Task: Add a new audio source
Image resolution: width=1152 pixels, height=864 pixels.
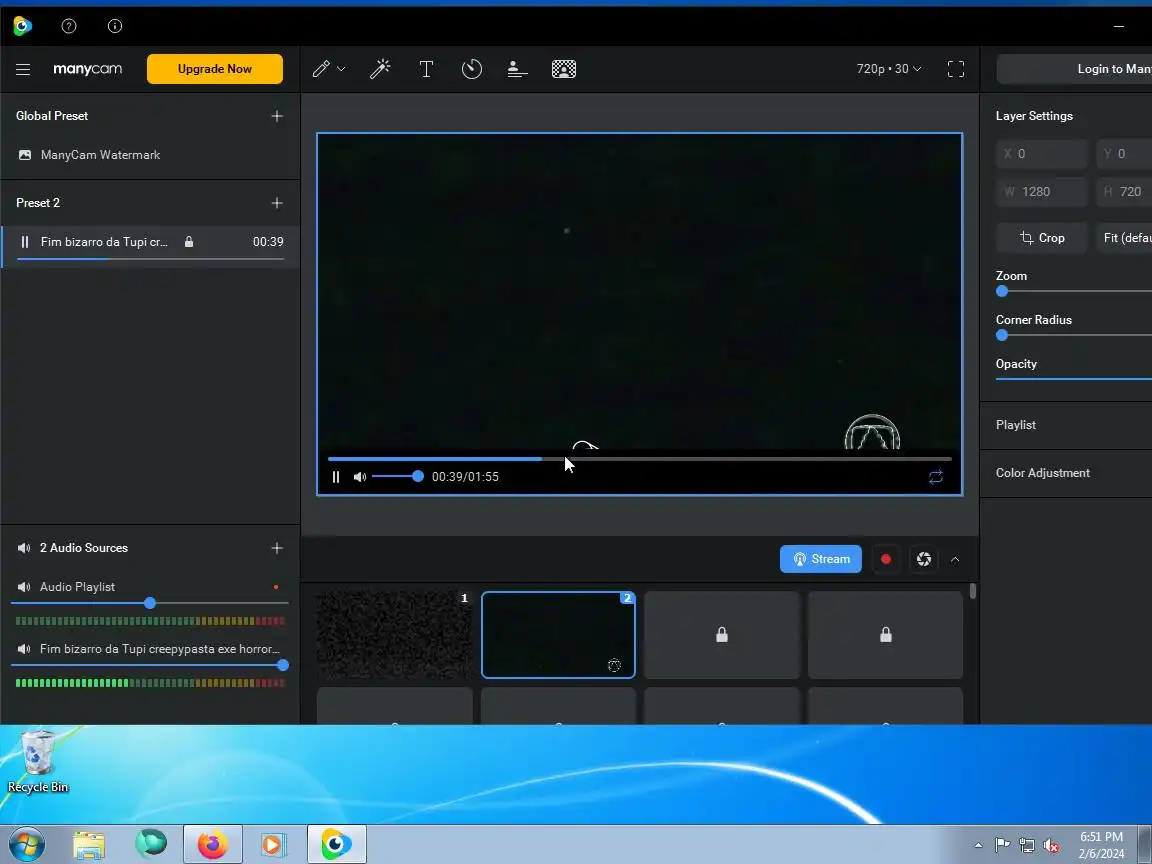Action: (x=276, y=548)
